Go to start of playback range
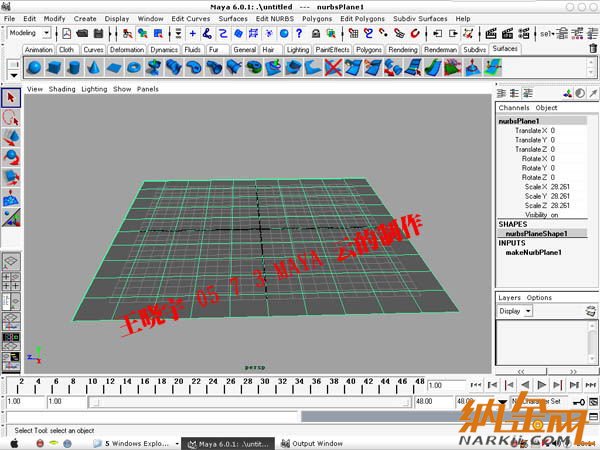600x450 pixels. click(x=476, y=385)
